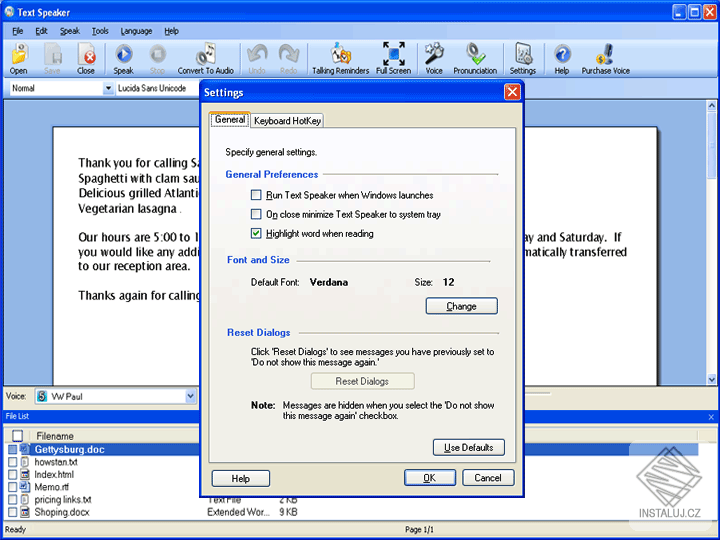Screen dimensions: 720x540
Task: Click the Save toolbar icon
Action: pyautogui.click(x=52, y=58)
